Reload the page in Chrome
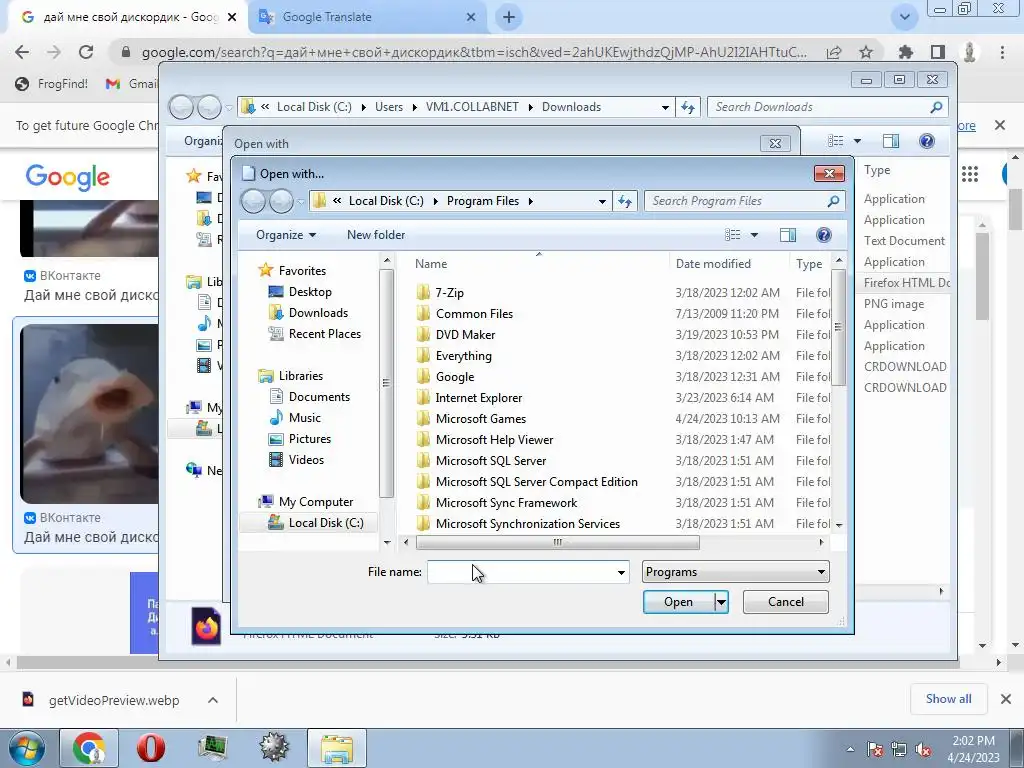 coord(86,52)
